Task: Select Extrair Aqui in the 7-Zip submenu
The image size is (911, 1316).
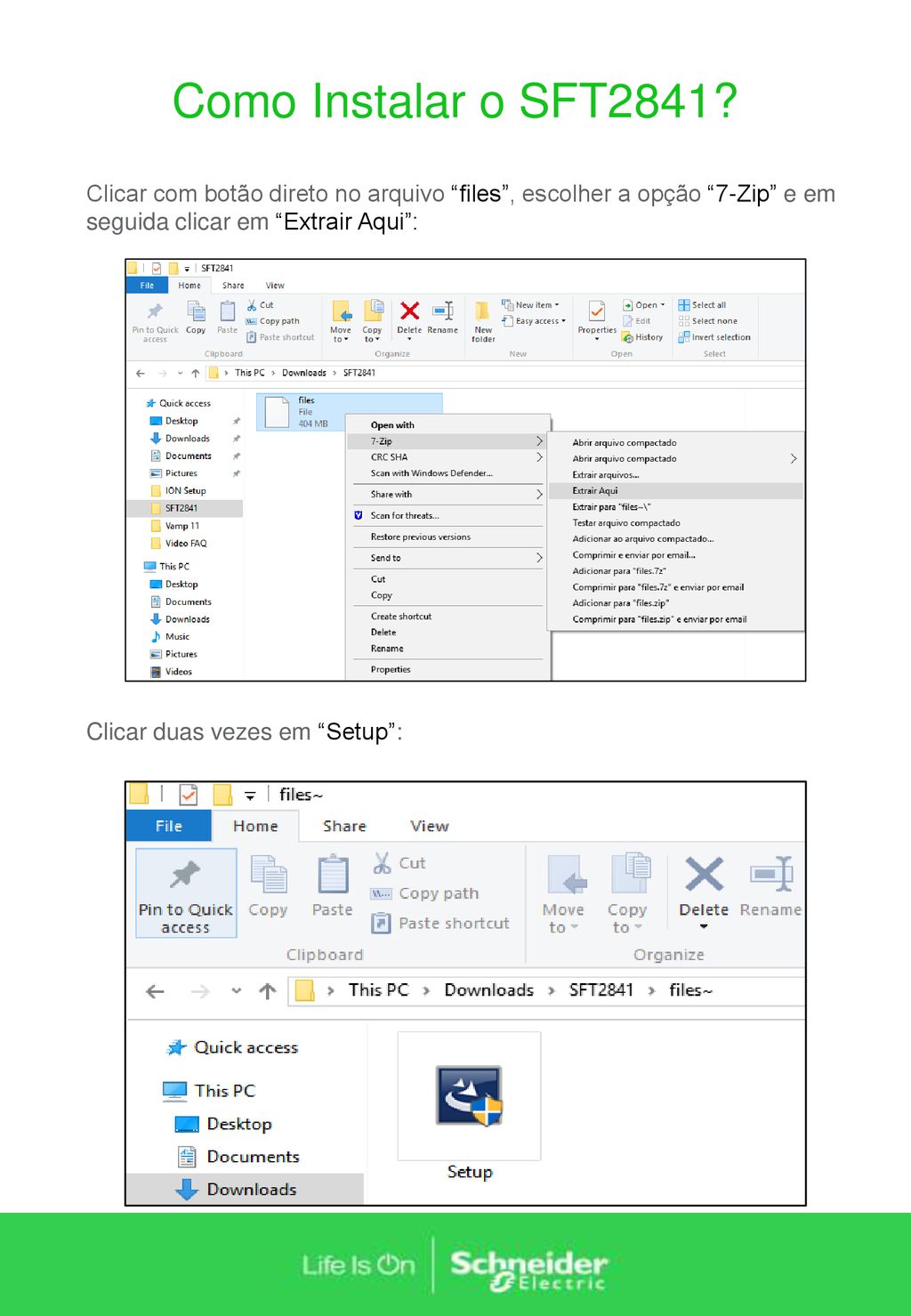Action: [x=676, y=490]
